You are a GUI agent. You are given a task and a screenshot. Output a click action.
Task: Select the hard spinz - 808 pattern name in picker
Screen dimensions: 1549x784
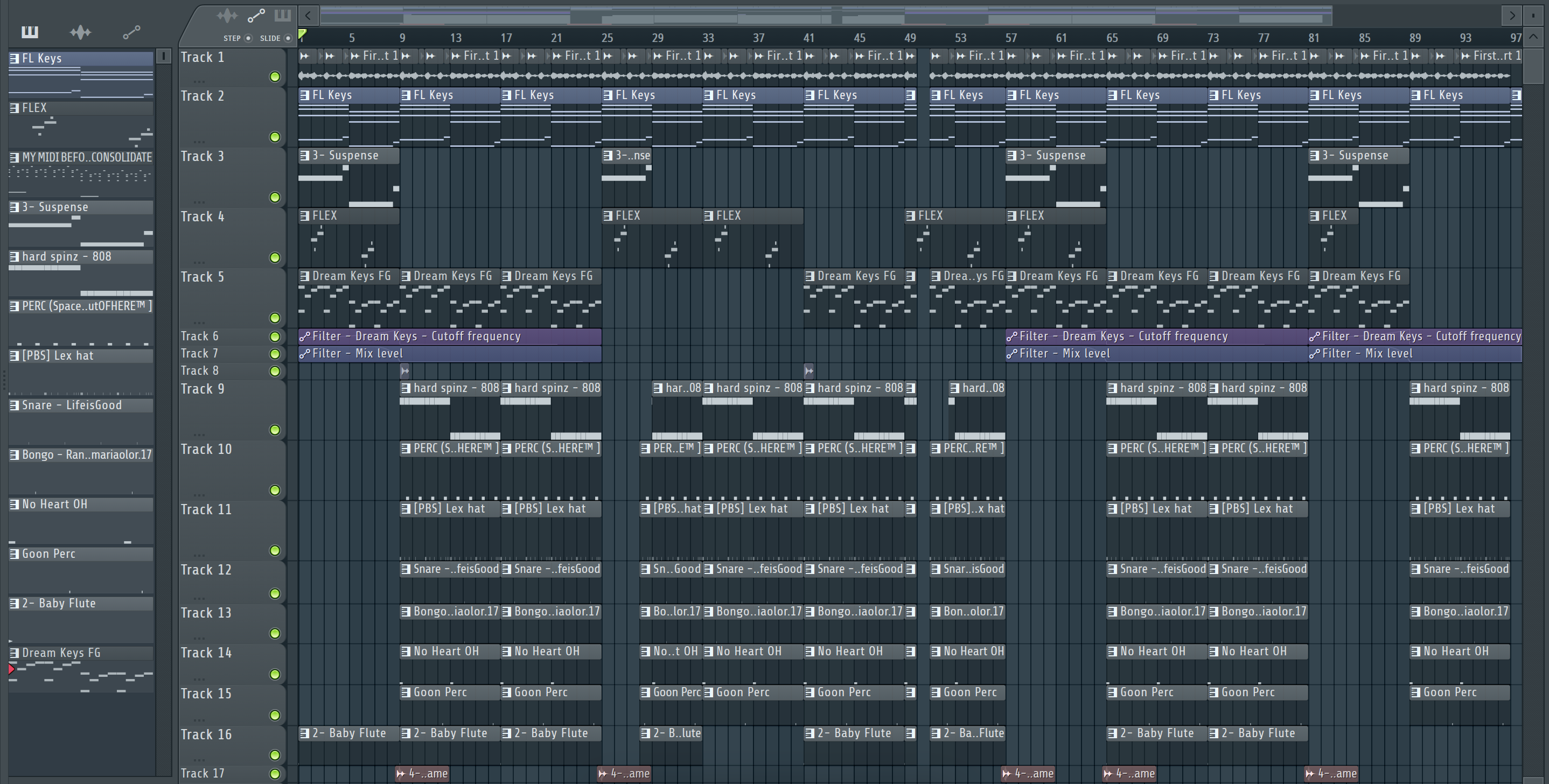(66, 257)
